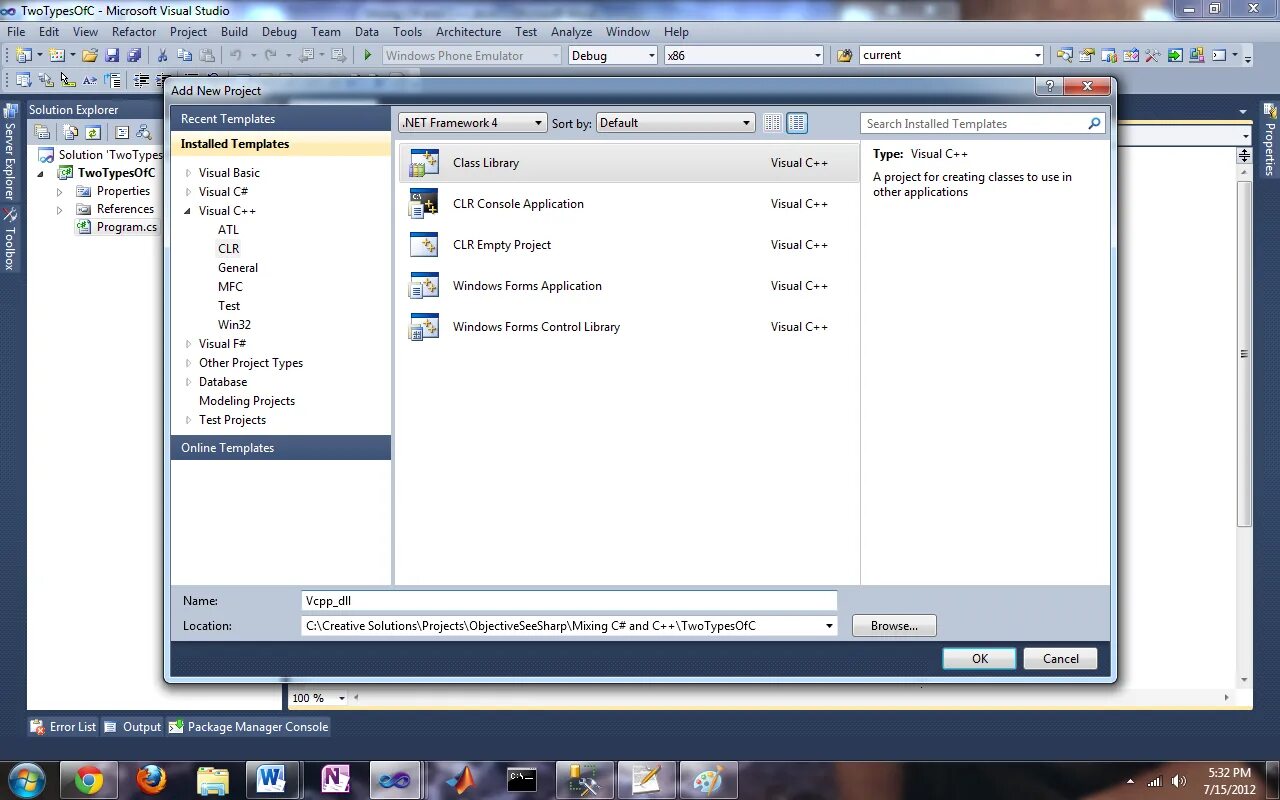Open the Refactor menu
The height and width of the screenshot is (800, 1280).
(x=134, y=32)
